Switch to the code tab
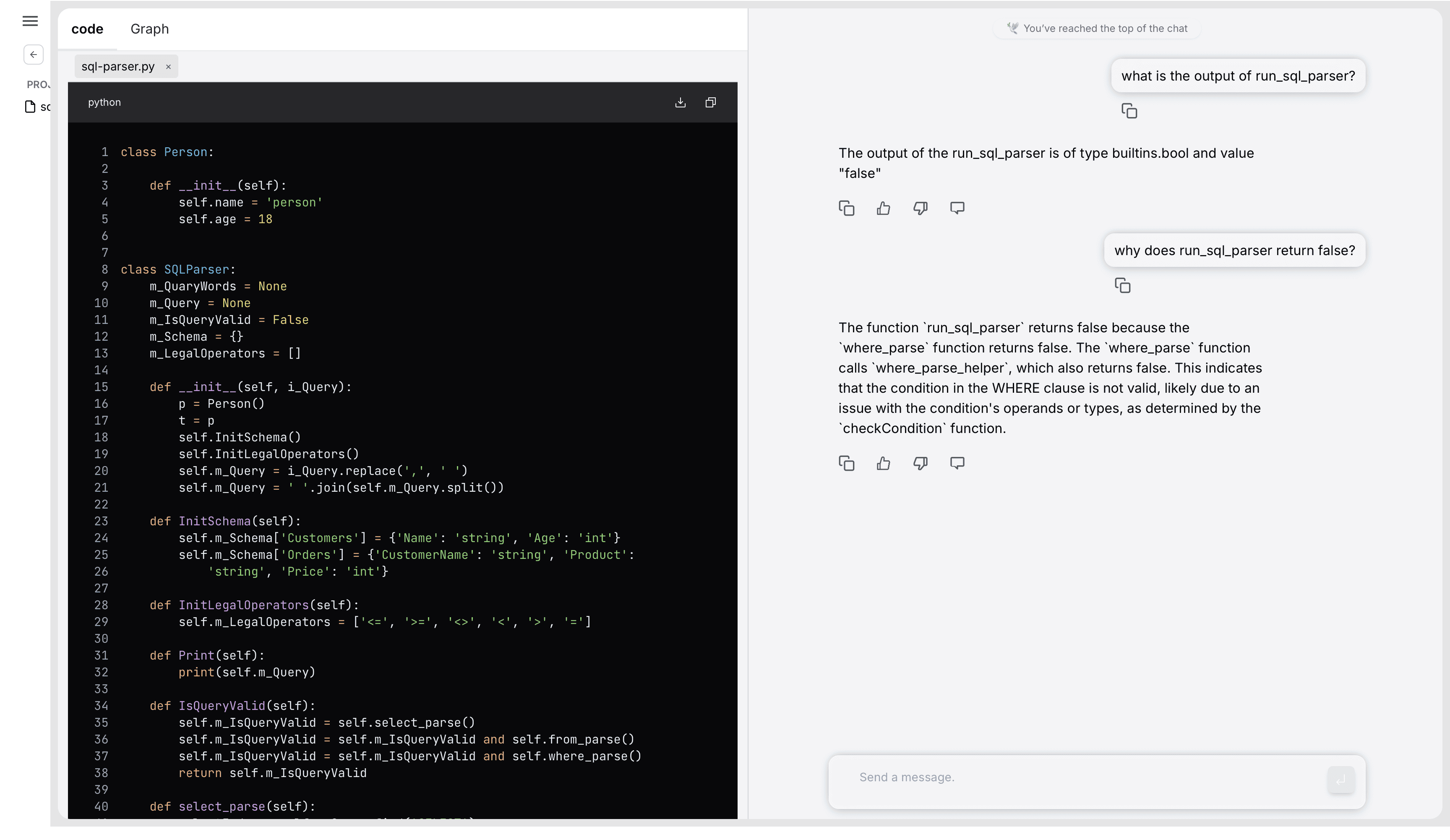Viewport: 1450px width, 840px height. [x=87, y=29]
